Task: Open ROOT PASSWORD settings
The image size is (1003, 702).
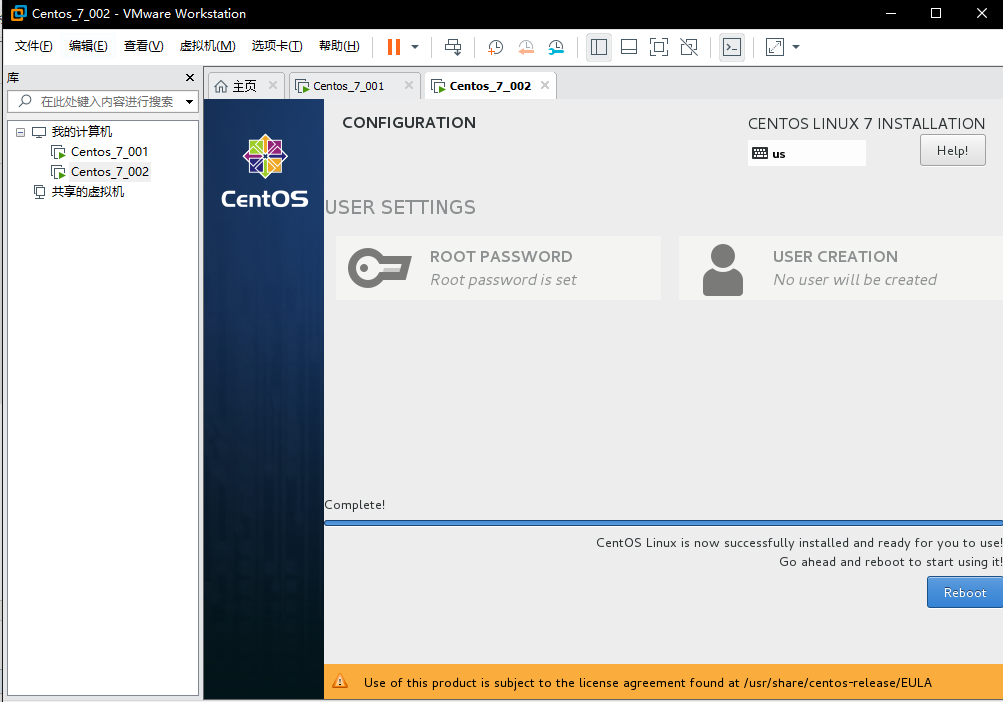Action: (498, 268)
